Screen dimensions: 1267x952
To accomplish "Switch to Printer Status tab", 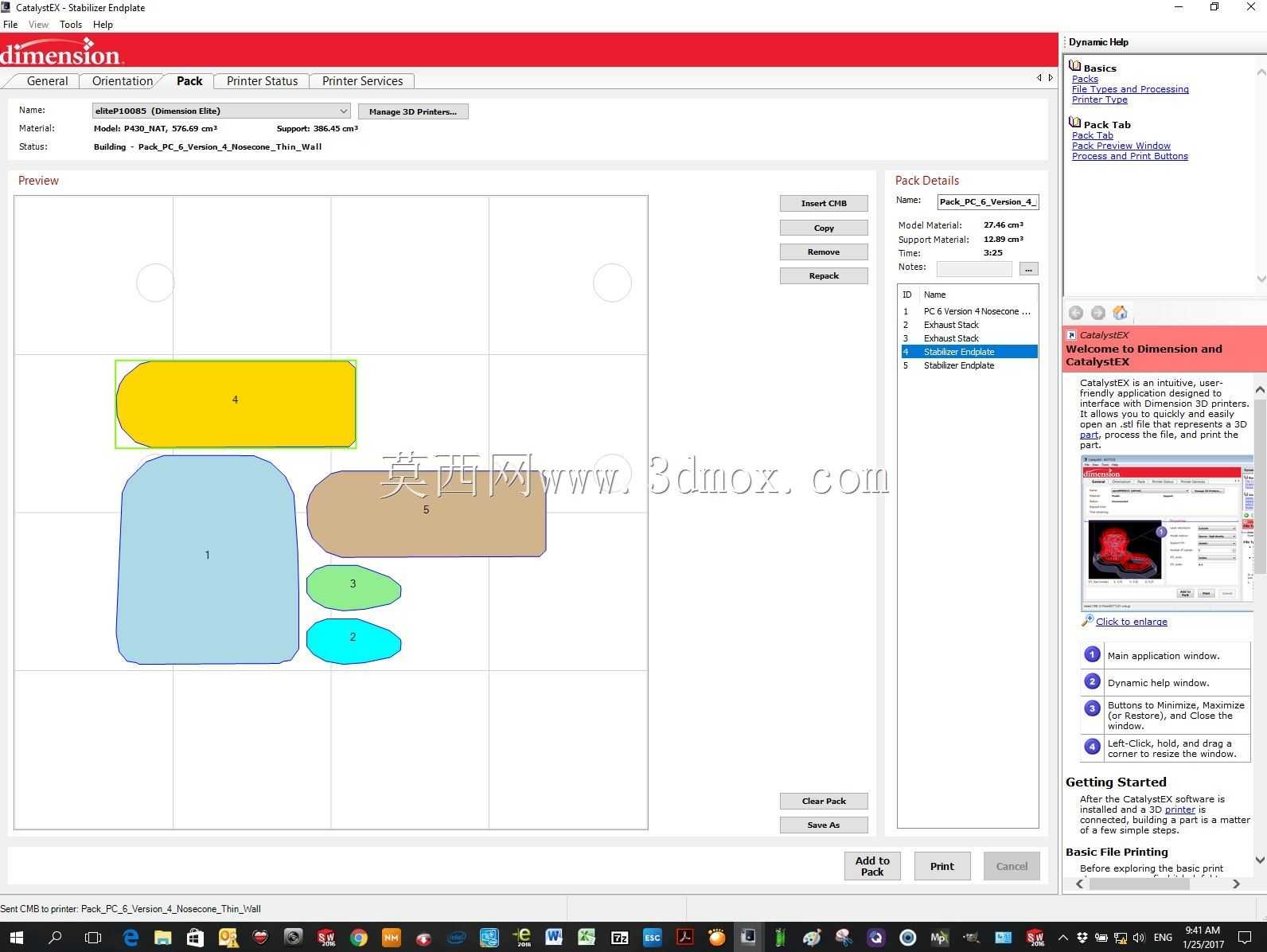I will pyautogui.click(x=262, y=81).
